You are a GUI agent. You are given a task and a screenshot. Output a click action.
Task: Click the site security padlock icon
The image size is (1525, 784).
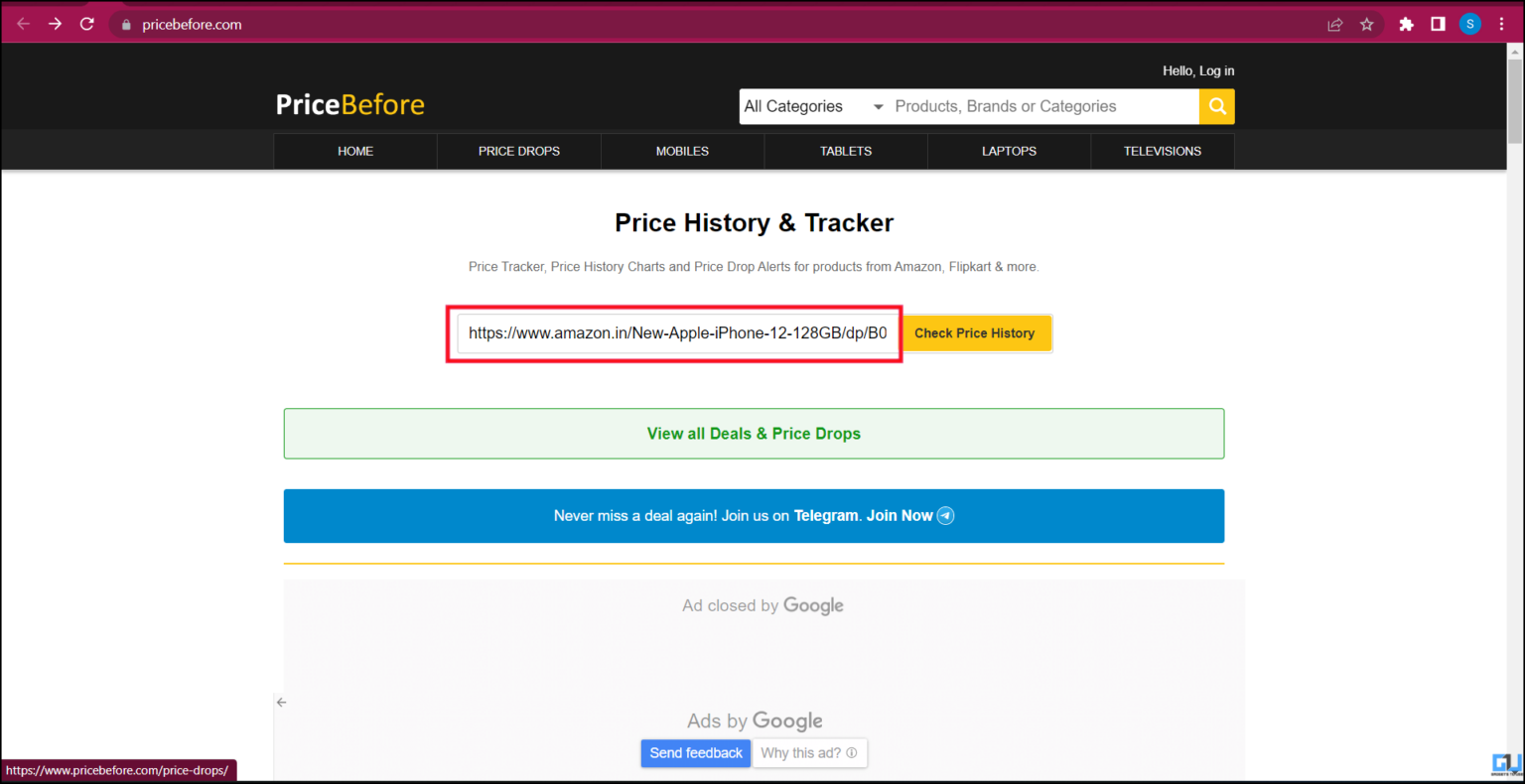tap(125, 24)
